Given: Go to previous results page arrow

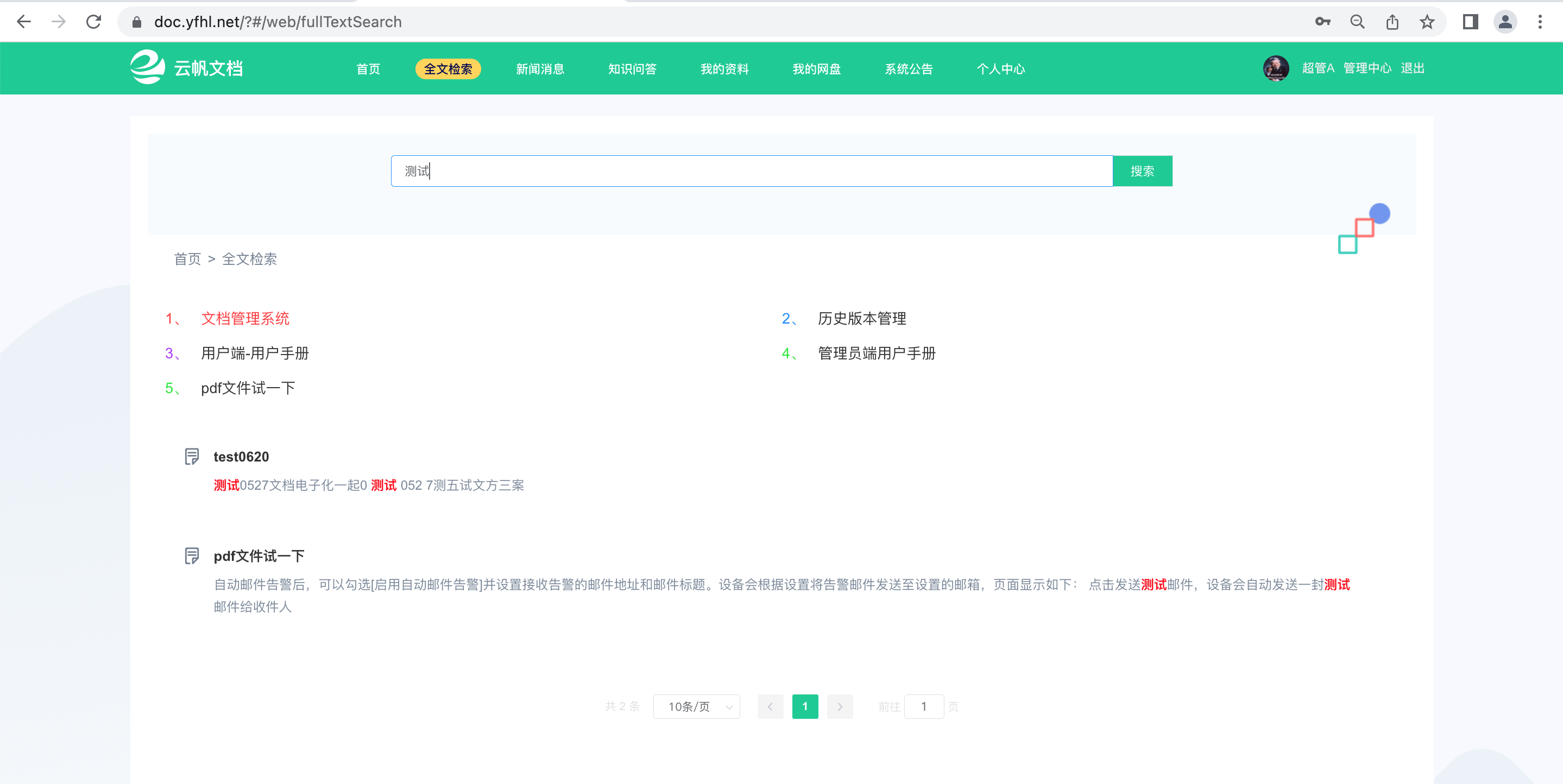Looking at the screenshot, I should tap(771, 706).
